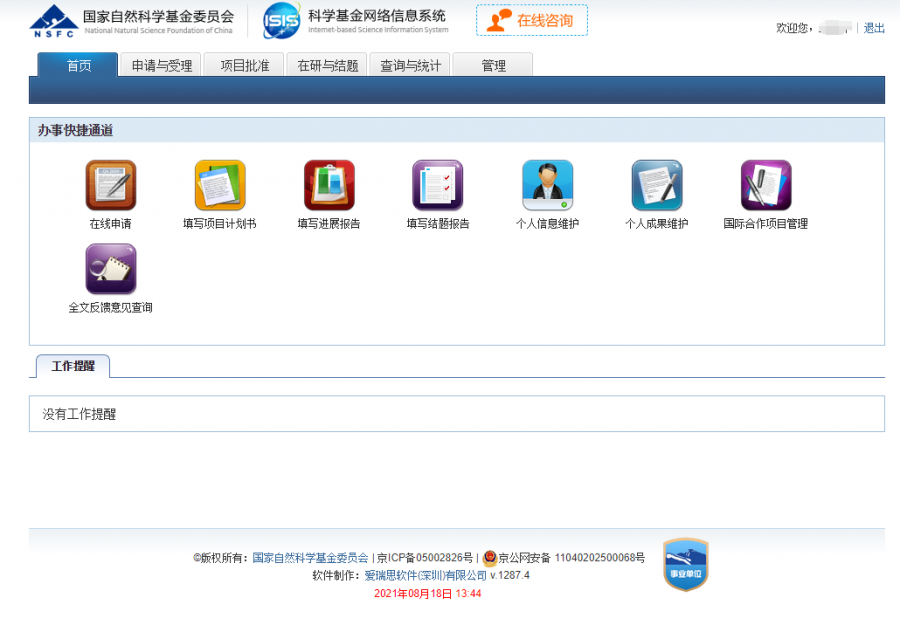Screen dimensions: 900x632
Task: Click the 管理 tab
Action: tap(493, 66)
